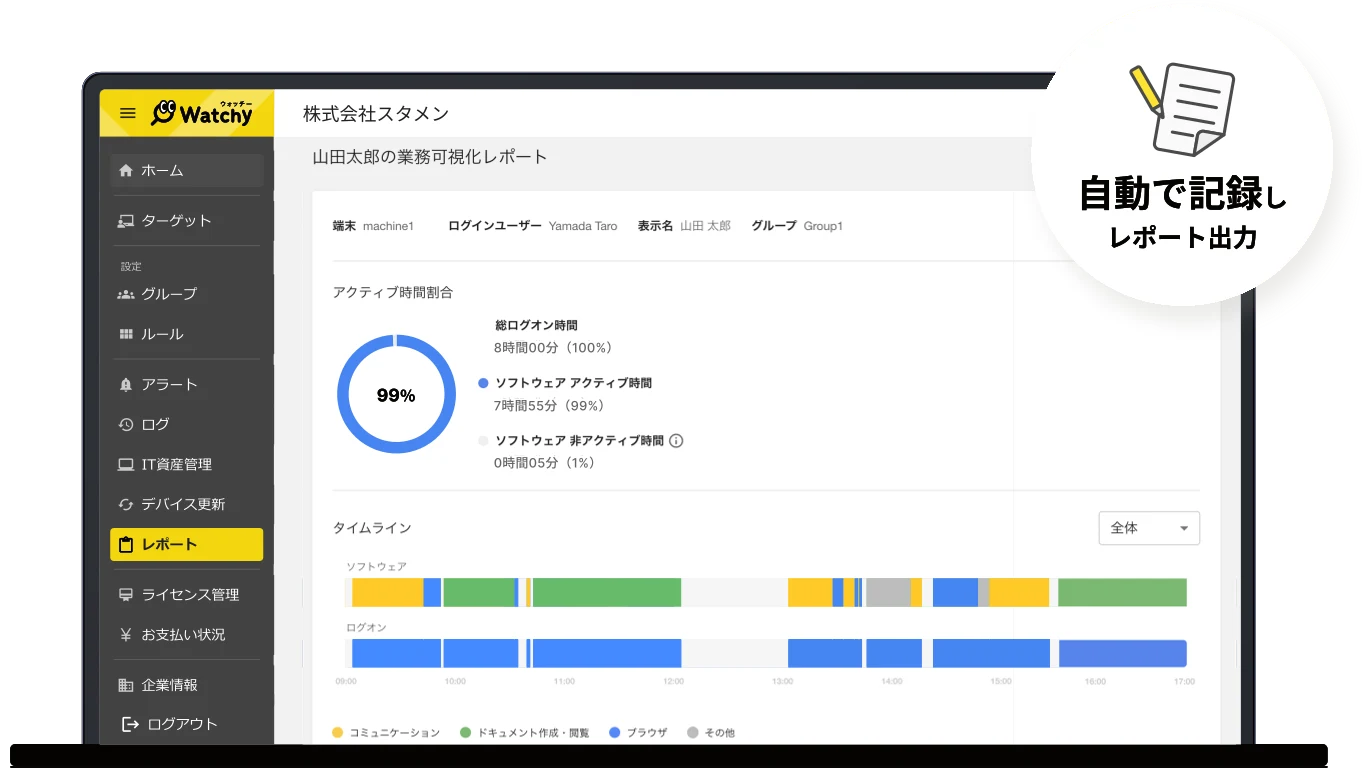1362x778 pixels.
Task: Click 株式会社スタメン company name
Action: 376,114
